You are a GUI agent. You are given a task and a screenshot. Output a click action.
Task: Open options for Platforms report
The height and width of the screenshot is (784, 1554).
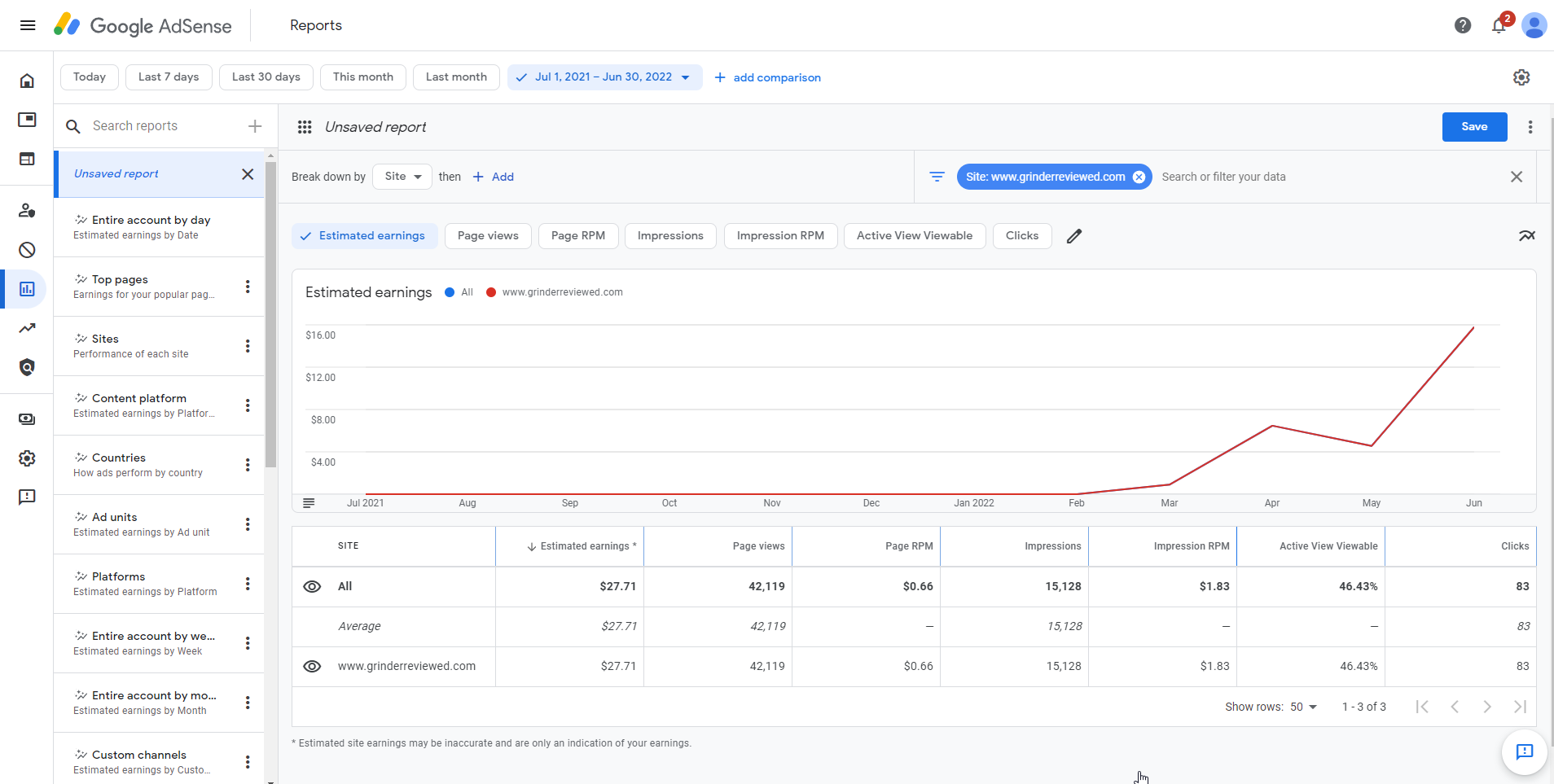(248, 584)
